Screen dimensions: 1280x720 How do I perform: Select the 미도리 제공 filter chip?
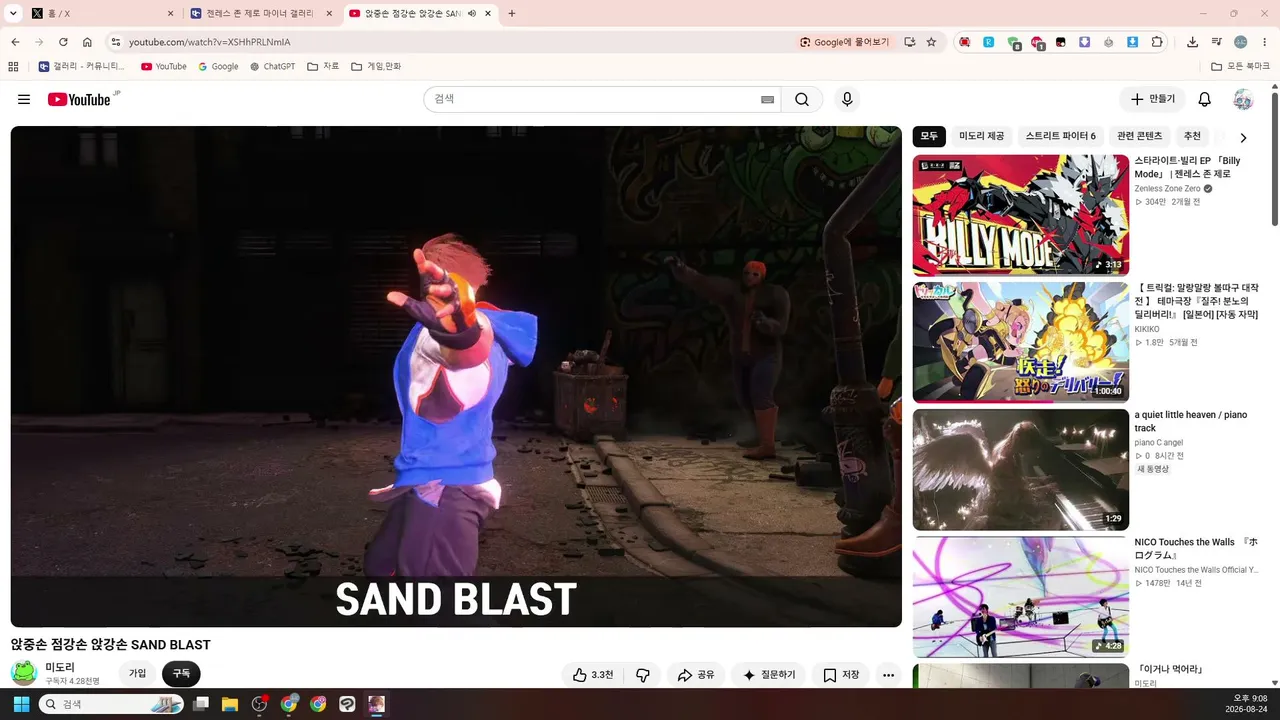tap(981, 136)
